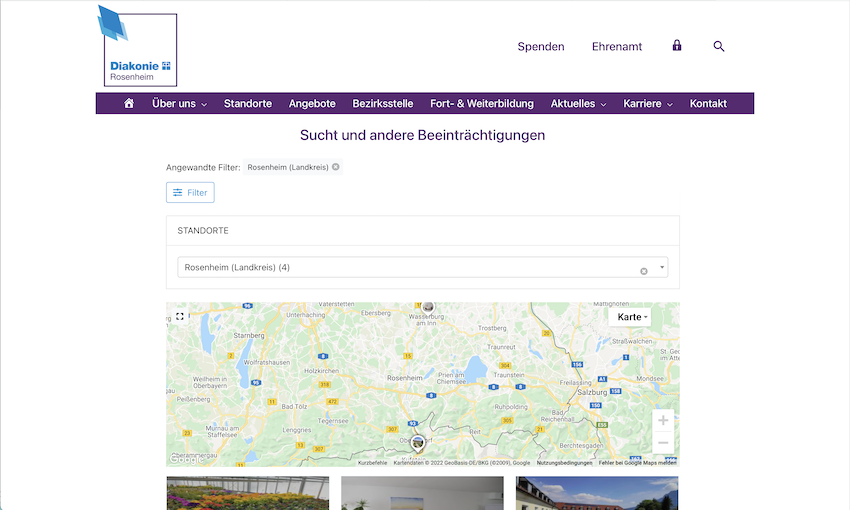Click the Diakonie Rosenheim logo

tap(139, 48)
